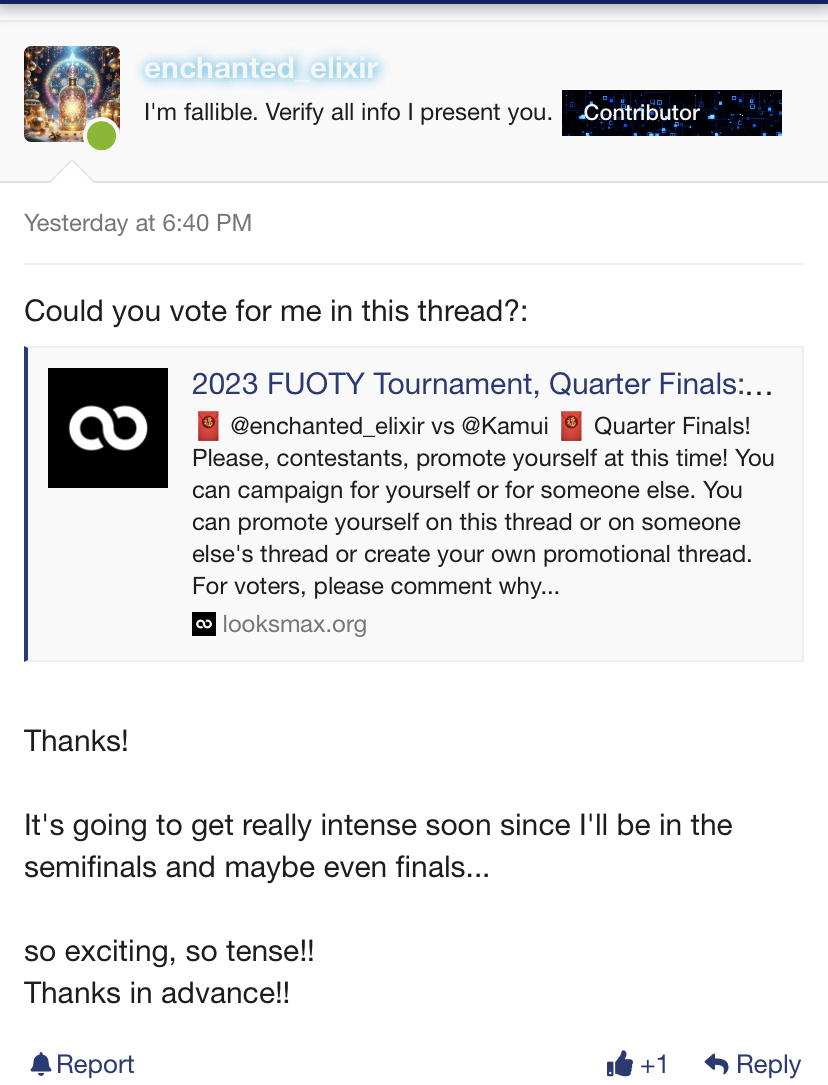Image resolution: width=828 pixels, height=1085 pixels.
Task: Open the enchanted_elixir username profile link
Action: tap(261, 68)
